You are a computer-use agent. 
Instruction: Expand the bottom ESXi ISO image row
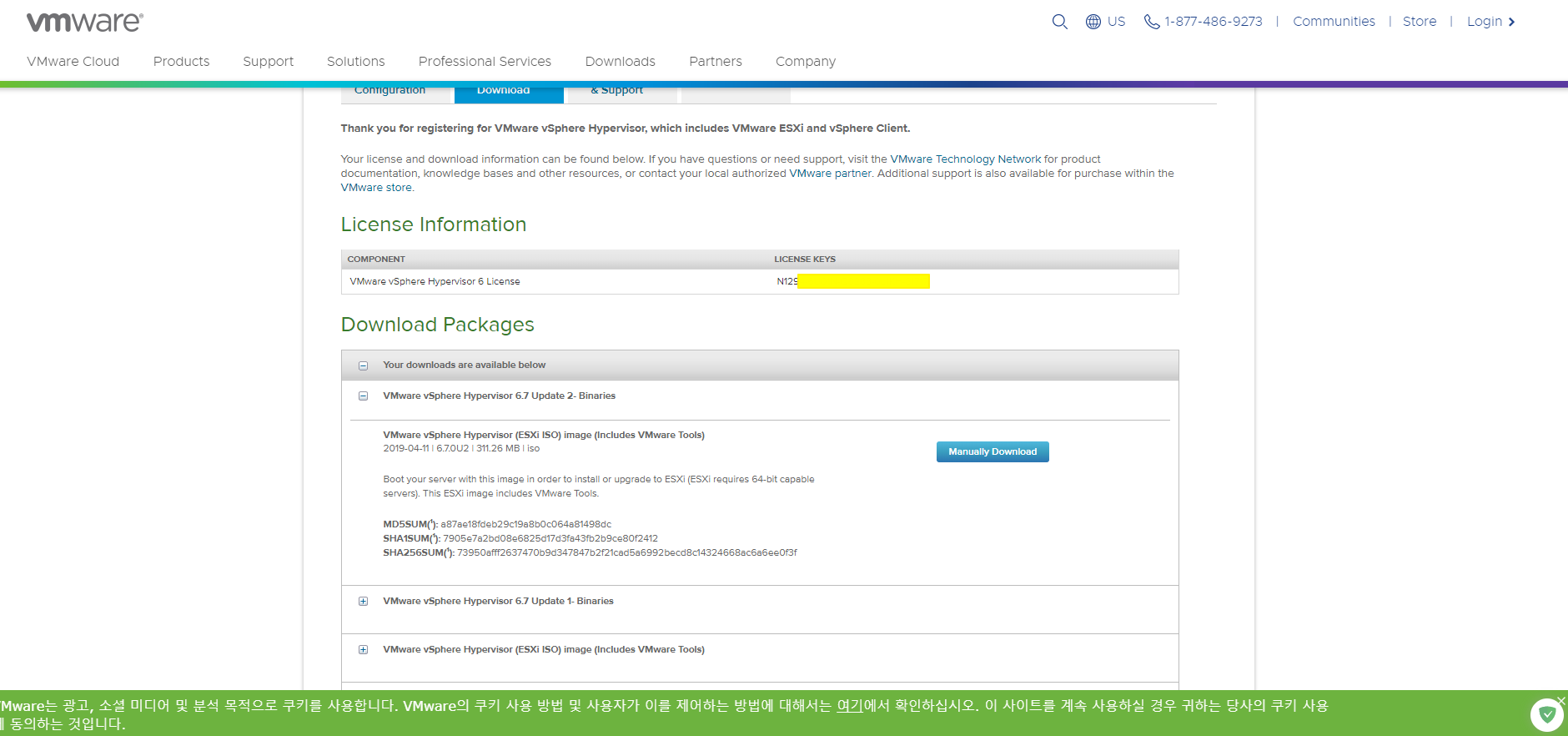point(363,650)
